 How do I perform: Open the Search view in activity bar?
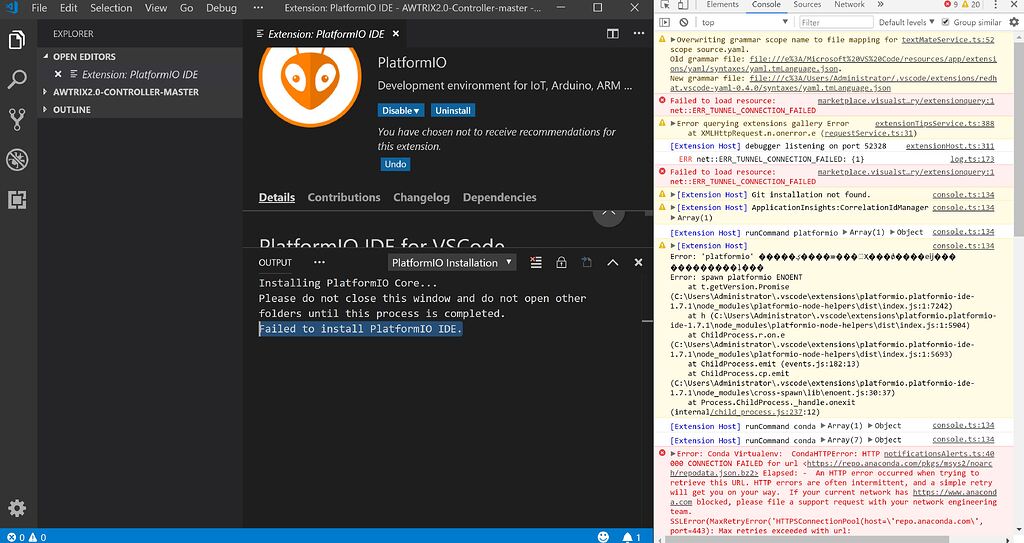pyautogui.click(x=17, y=80)
